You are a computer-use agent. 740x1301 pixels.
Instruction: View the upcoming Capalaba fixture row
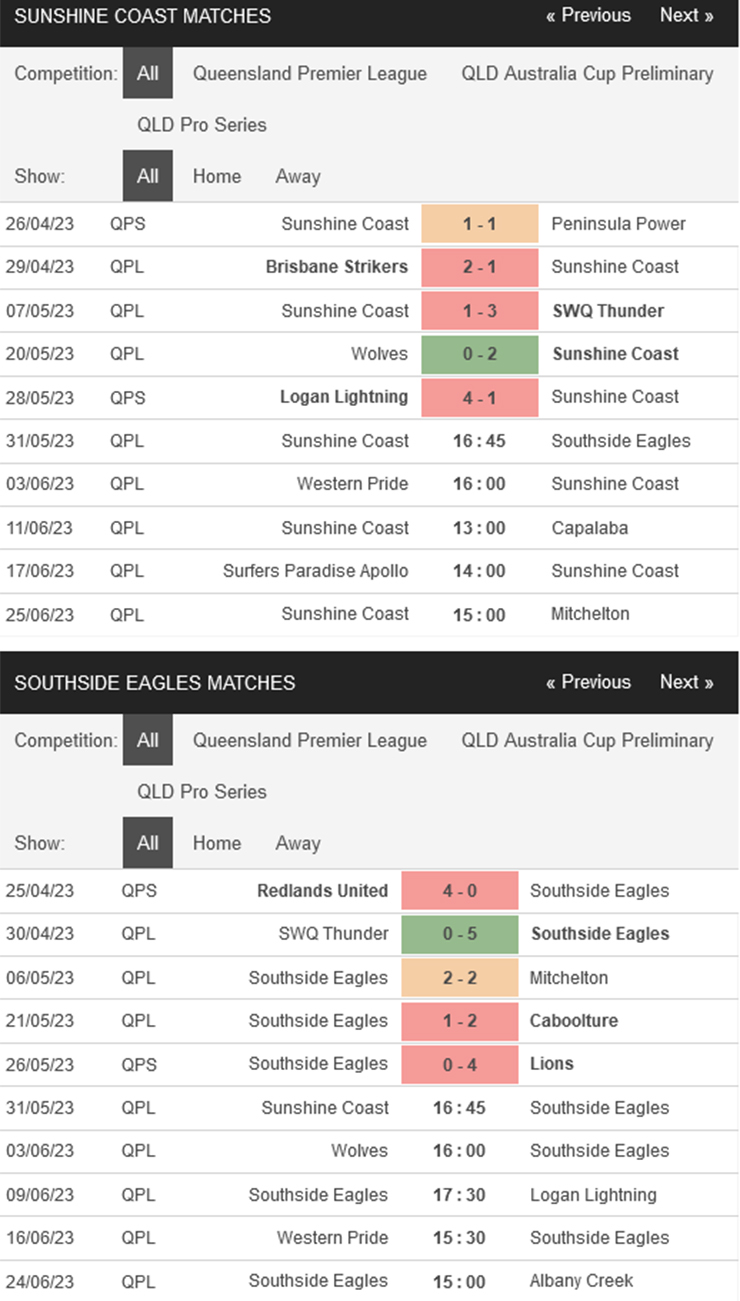370,527
